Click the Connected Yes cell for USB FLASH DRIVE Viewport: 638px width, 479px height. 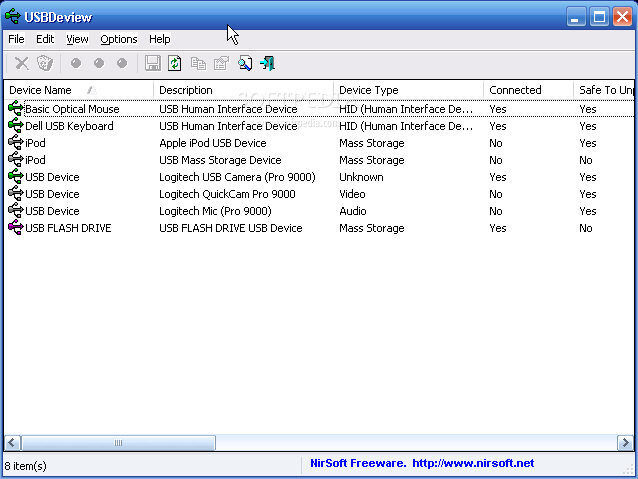click(x=498, y=228)
